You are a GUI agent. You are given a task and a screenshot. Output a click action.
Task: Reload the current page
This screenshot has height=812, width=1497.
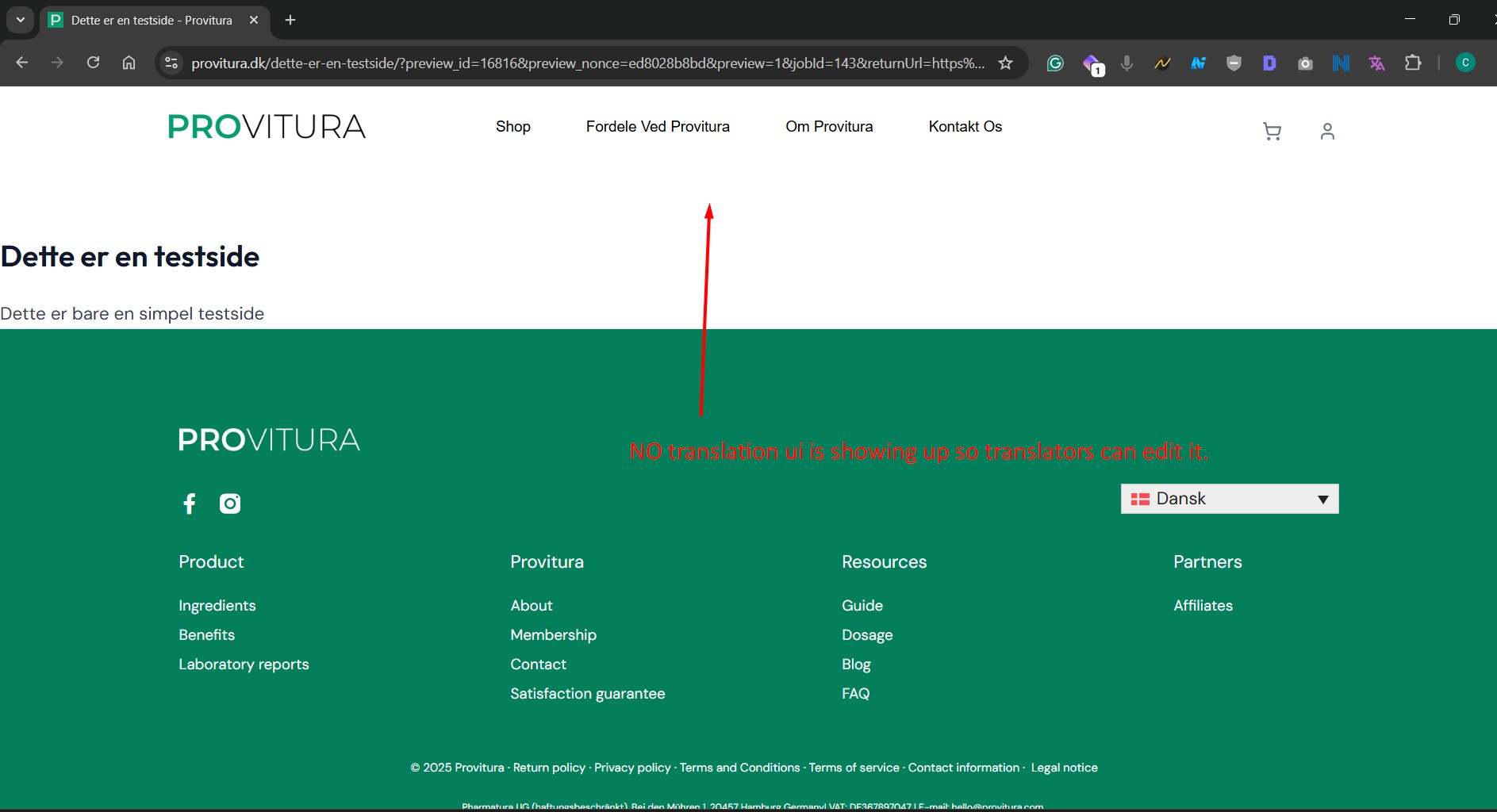93,63
